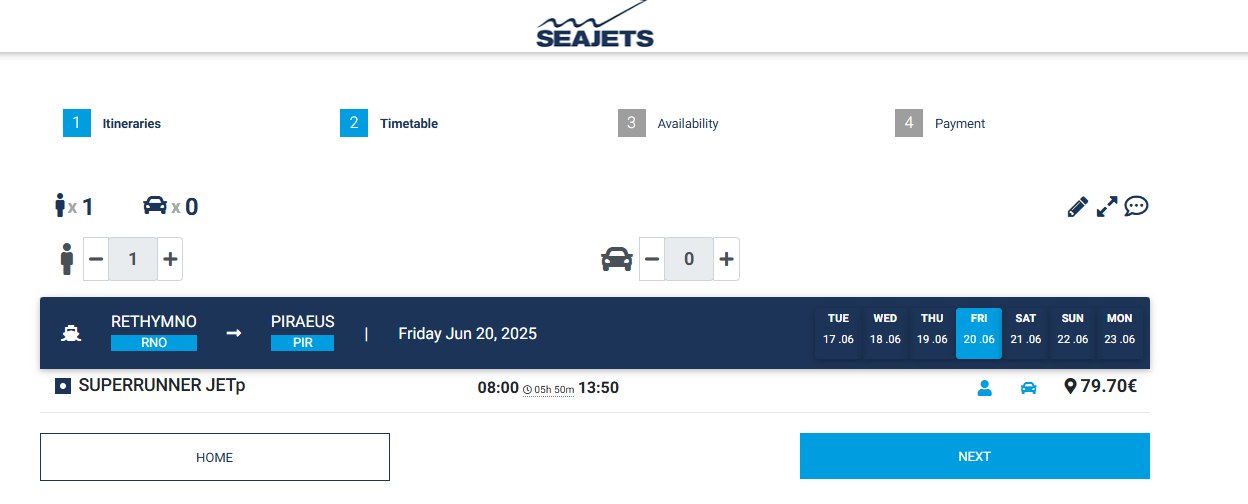The height and width of the screenshot is (504, 1248).
Task: Click the blue car icon on SUPERRUNNER row
Action: tap(1028, 388)
